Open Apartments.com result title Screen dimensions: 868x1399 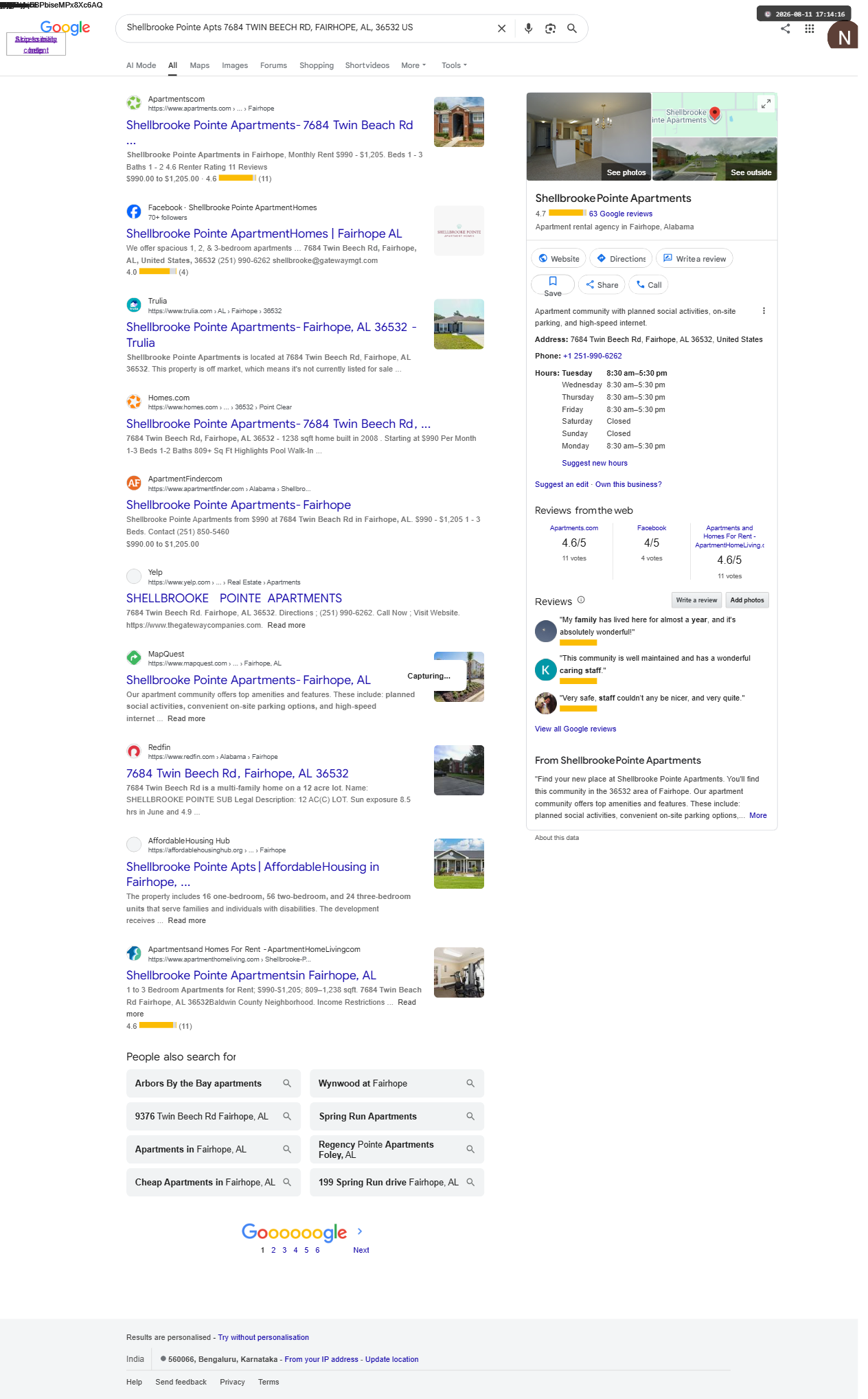point(270,125)
